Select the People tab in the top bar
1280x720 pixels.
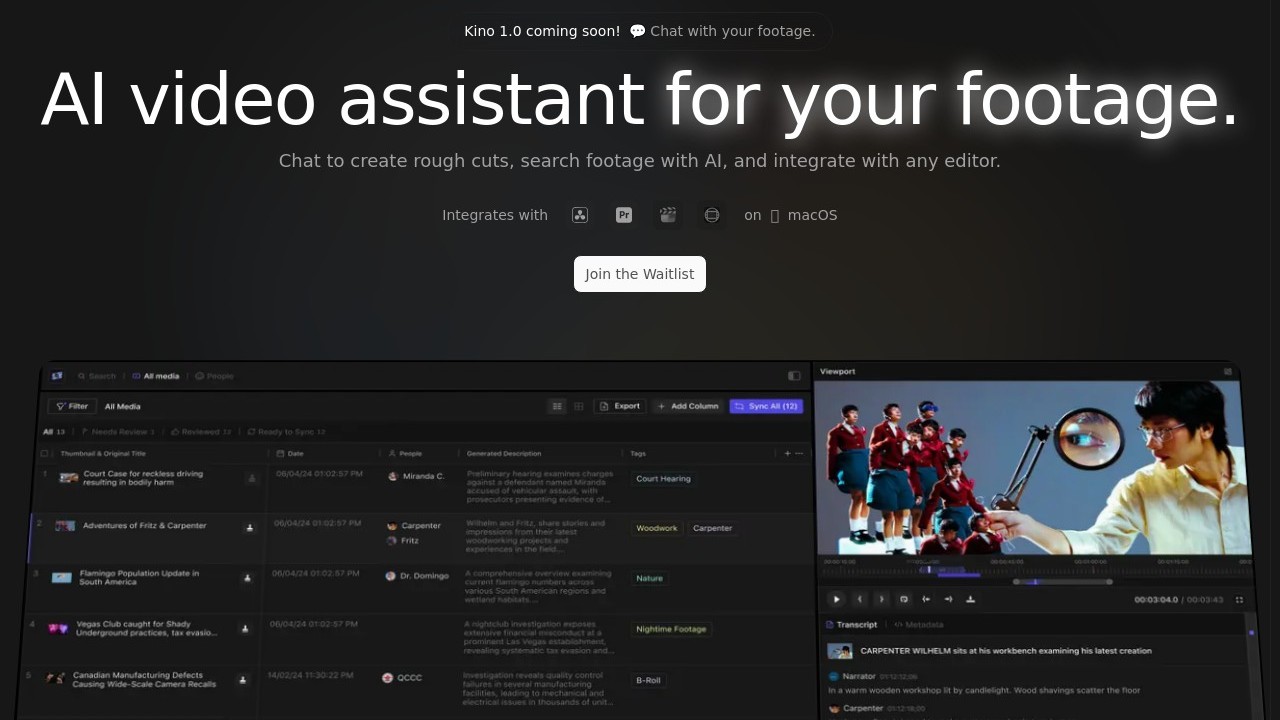214,376
